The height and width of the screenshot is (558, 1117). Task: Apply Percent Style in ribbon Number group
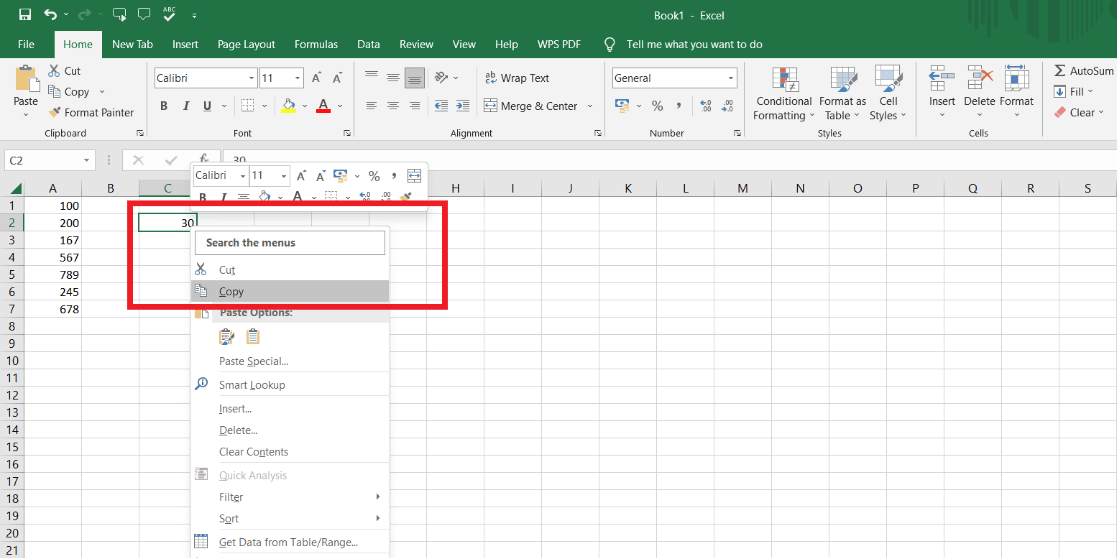pyautogui.click(x=657, y=106)
